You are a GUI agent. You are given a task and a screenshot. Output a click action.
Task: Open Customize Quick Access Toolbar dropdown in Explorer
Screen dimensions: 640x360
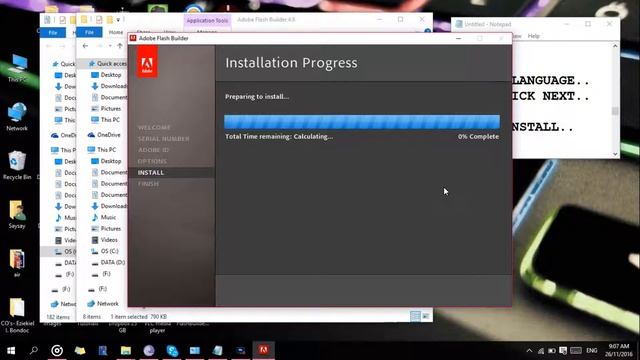pyautogui.click(x=118, y=20)
